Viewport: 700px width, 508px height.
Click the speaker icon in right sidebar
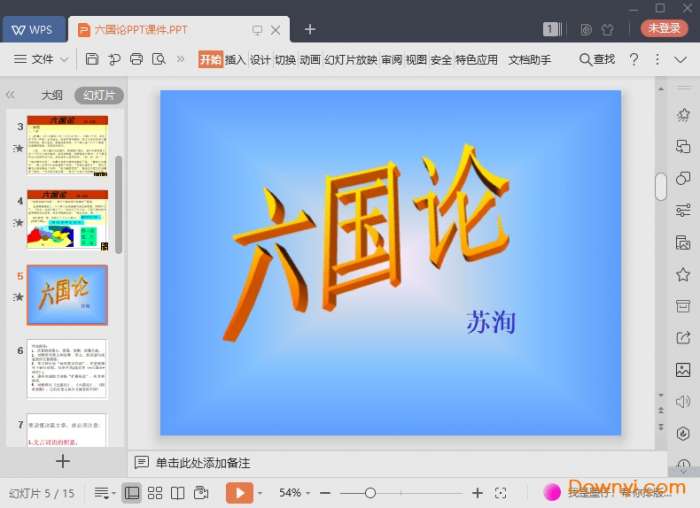point(683,402)
